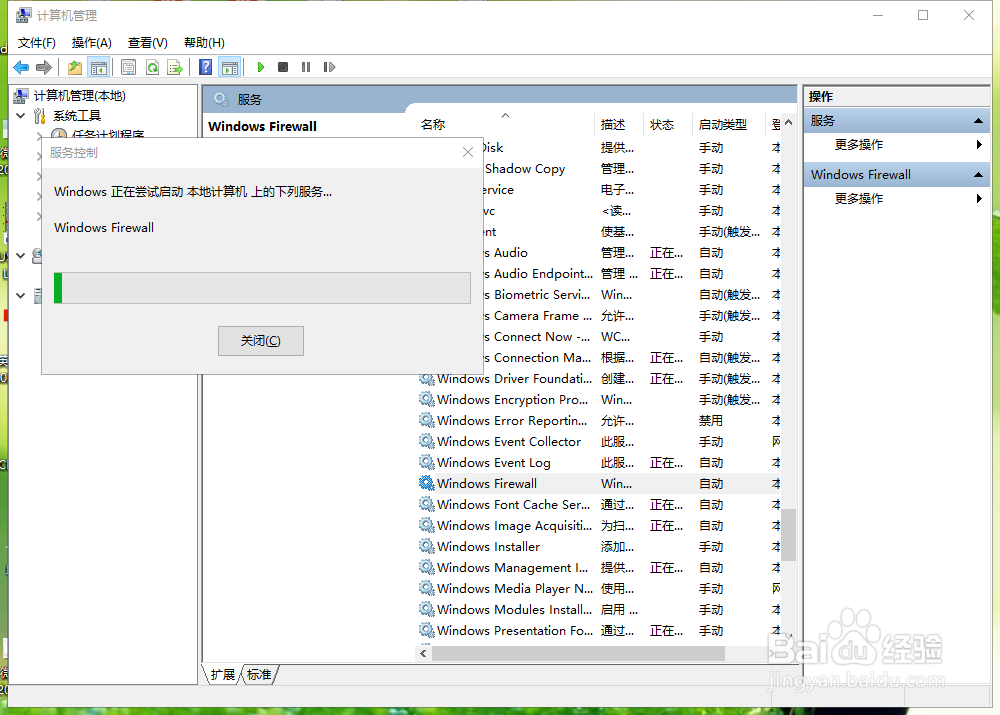
Task: Click the Export List toolbar icon
Action: [175, 67]
